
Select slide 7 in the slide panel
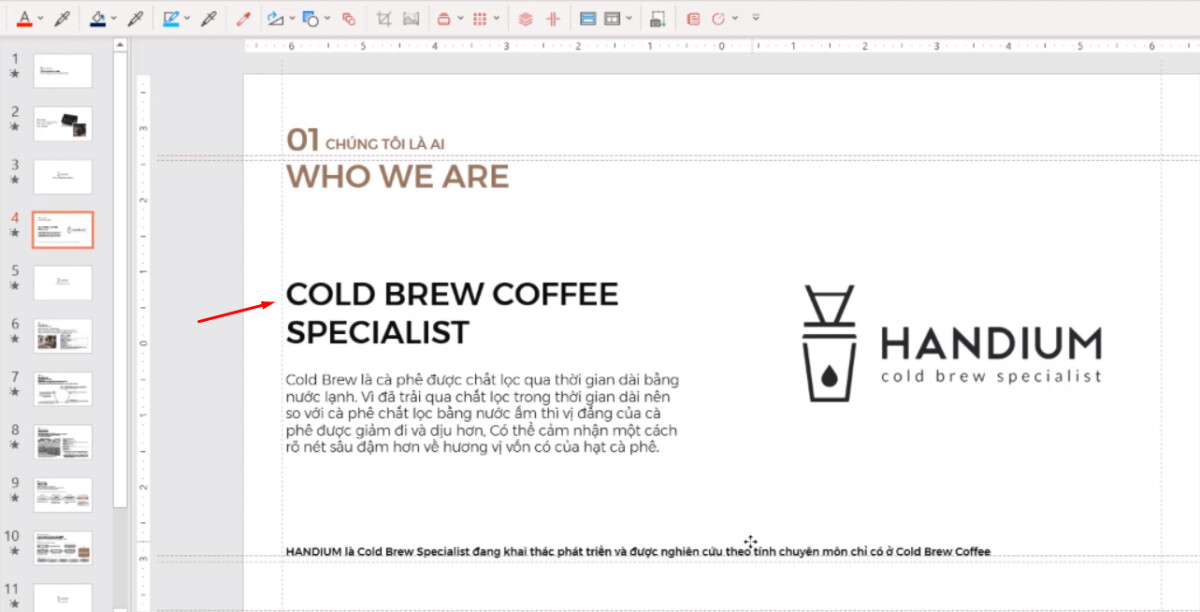pos(63,390)
